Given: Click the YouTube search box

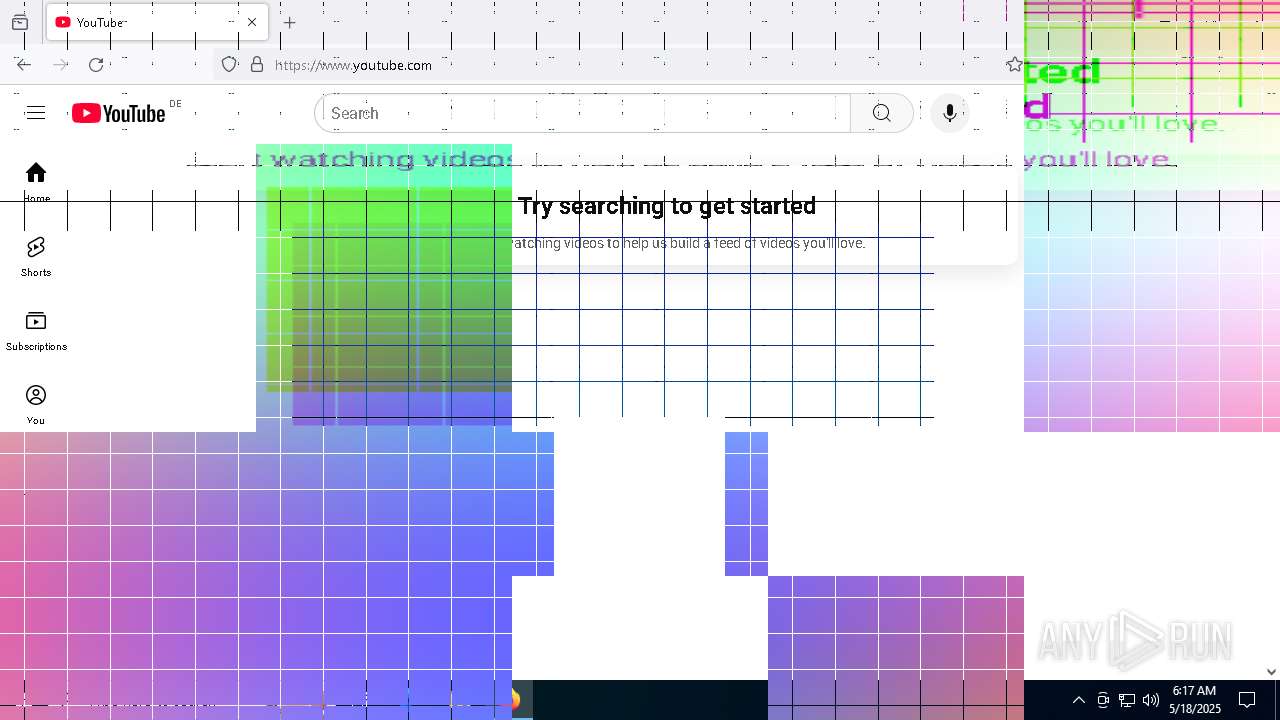Looking at the screenshot, I should tap(583, 113).
